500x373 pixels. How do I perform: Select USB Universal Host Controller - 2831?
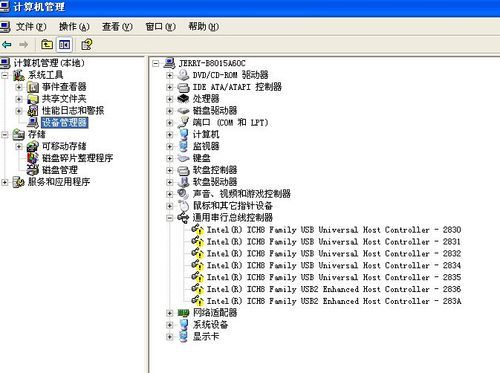[x=334, y=242]
